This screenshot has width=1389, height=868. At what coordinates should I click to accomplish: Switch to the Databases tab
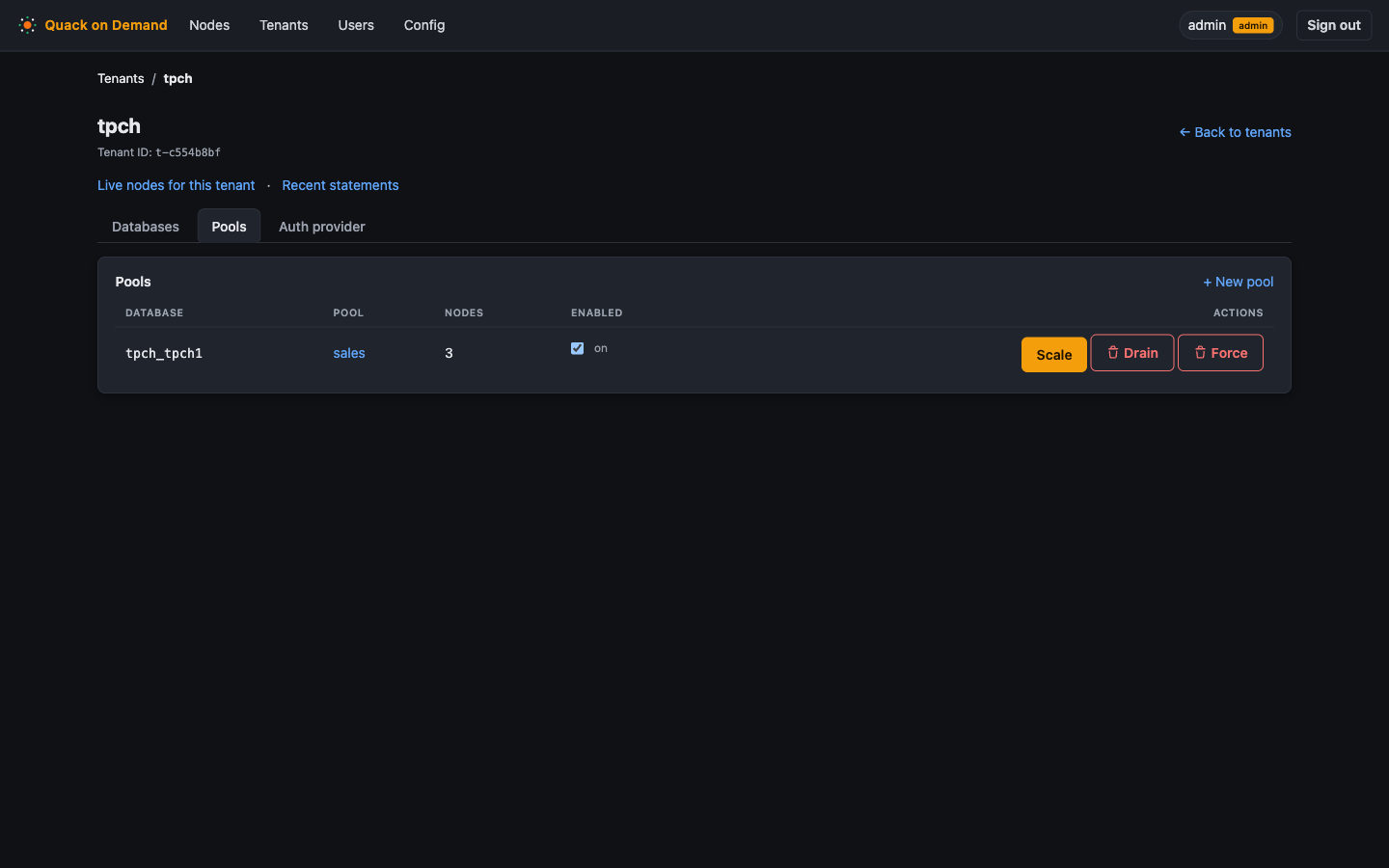[146, 227]
